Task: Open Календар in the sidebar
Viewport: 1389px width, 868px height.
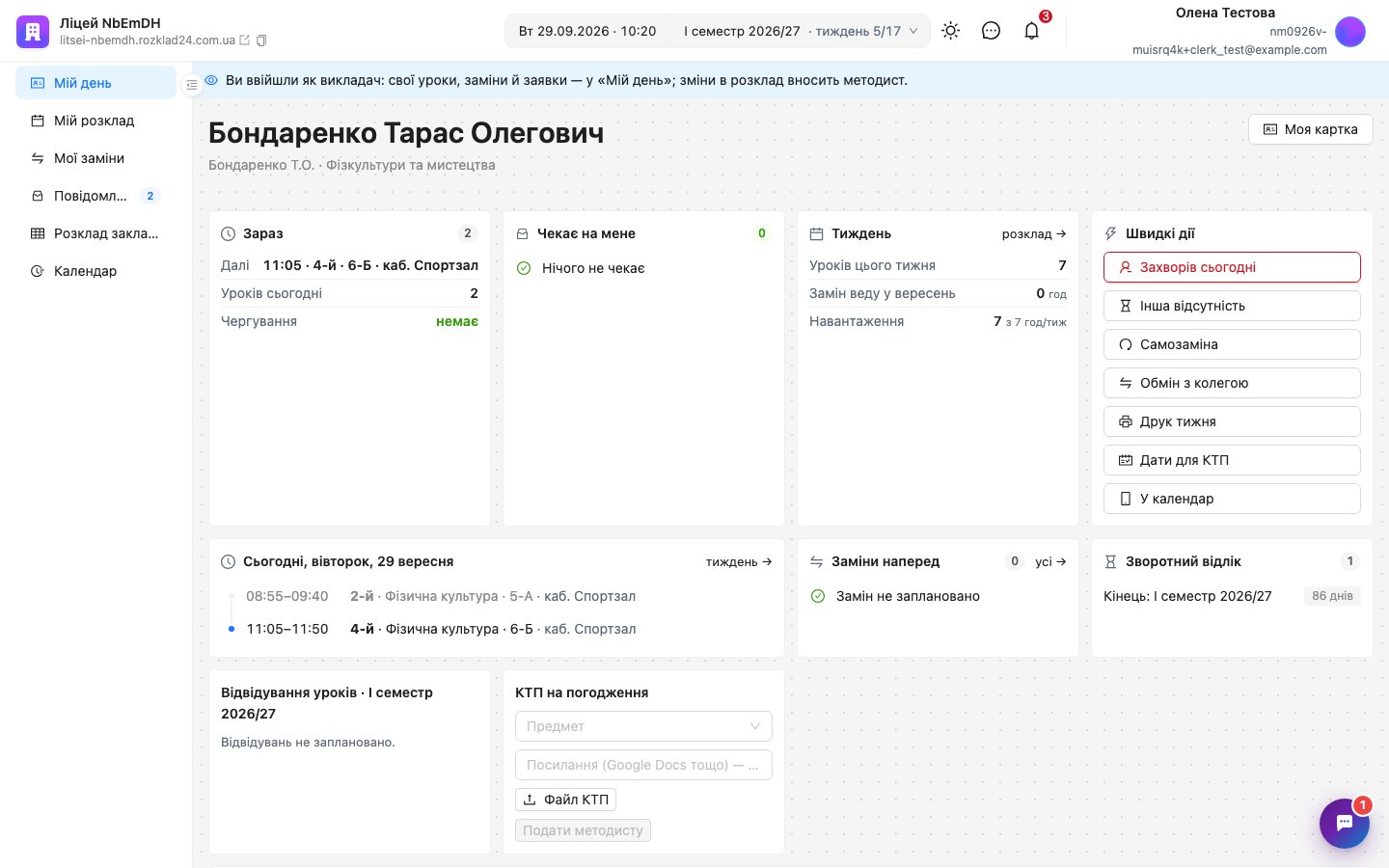Action: 95,271
